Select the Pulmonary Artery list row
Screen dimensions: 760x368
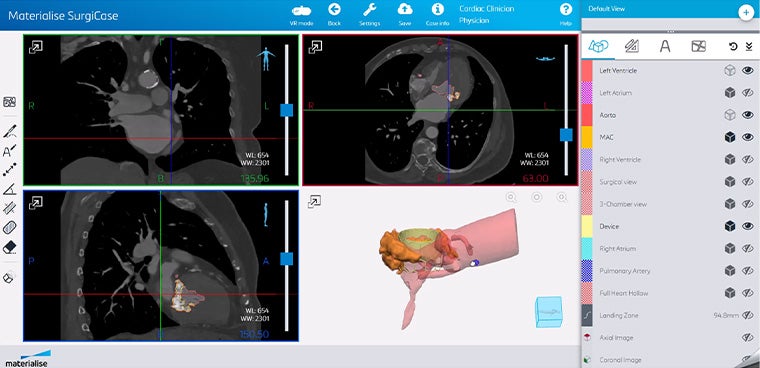(670, 271)
